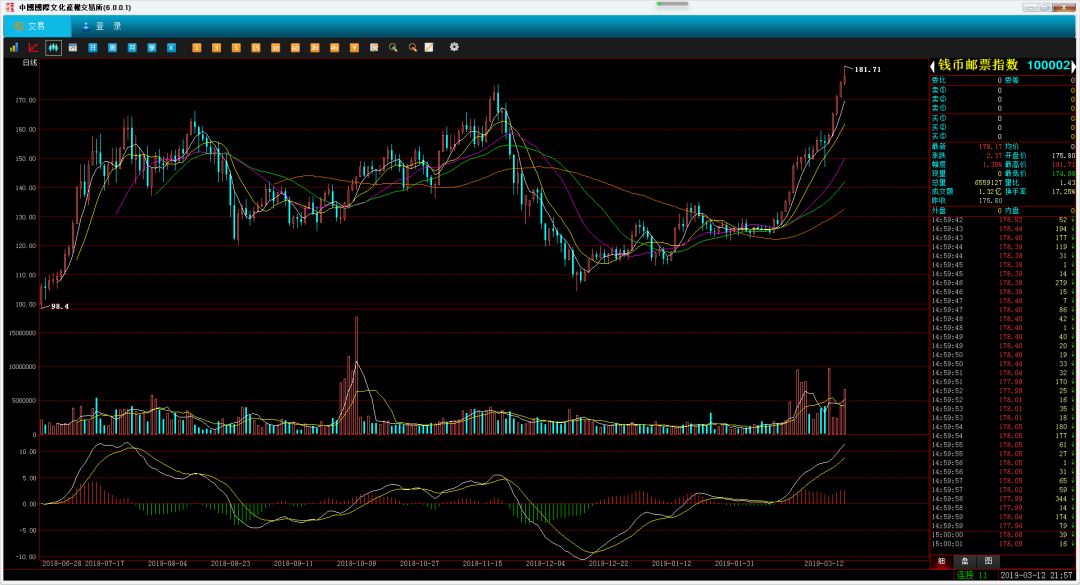Click the blue X period button
This screenshot has width=1080, height=585.
(172, 48)
